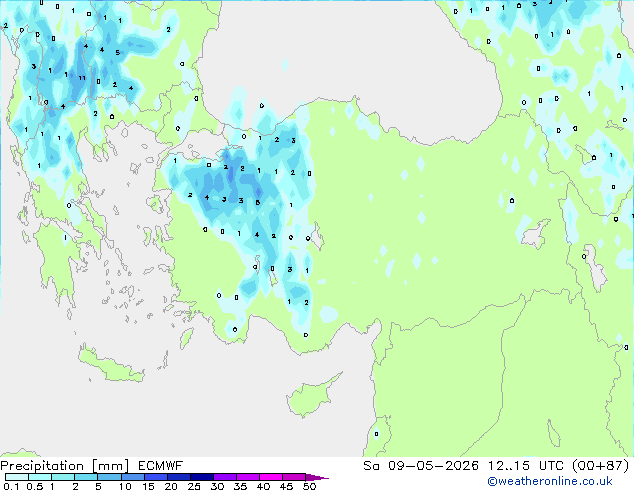
Task: Pick the 45–50 mm legend swatch
Action: pos(294,477)
